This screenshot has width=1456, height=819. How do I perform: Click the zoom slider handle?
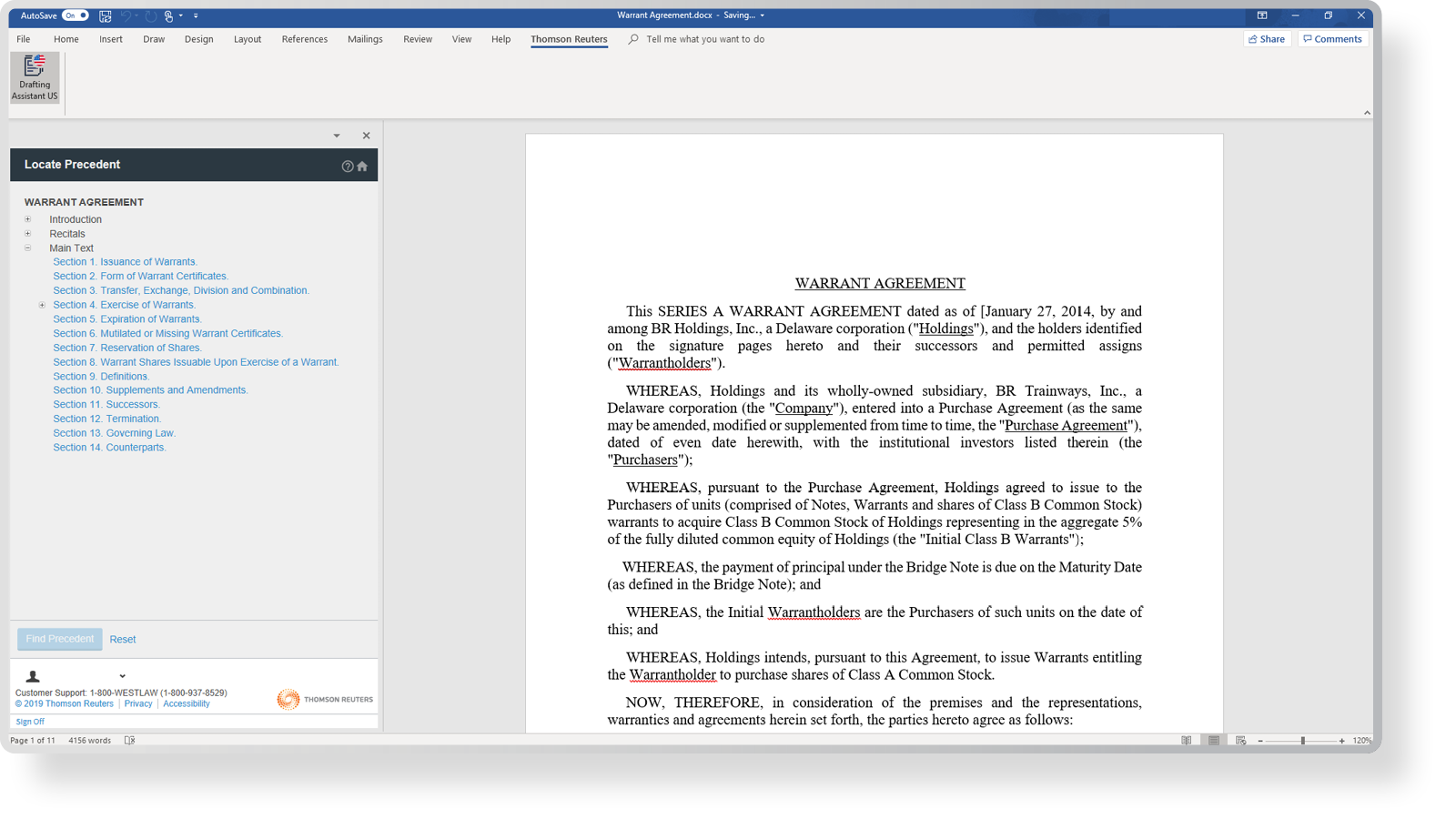tap(1302, 741)
